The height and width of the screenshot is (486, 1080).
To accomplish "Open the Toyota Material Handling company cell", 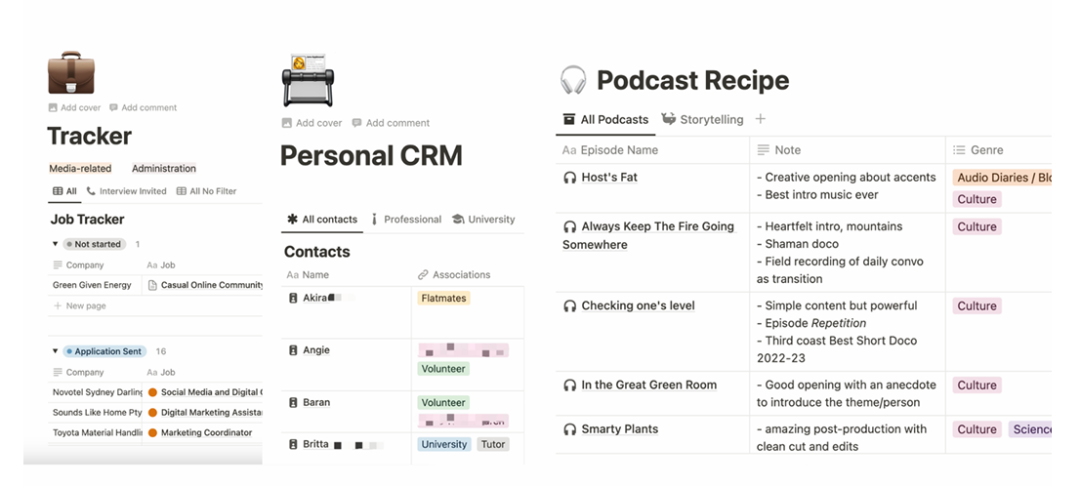I will tap(97, 433).
